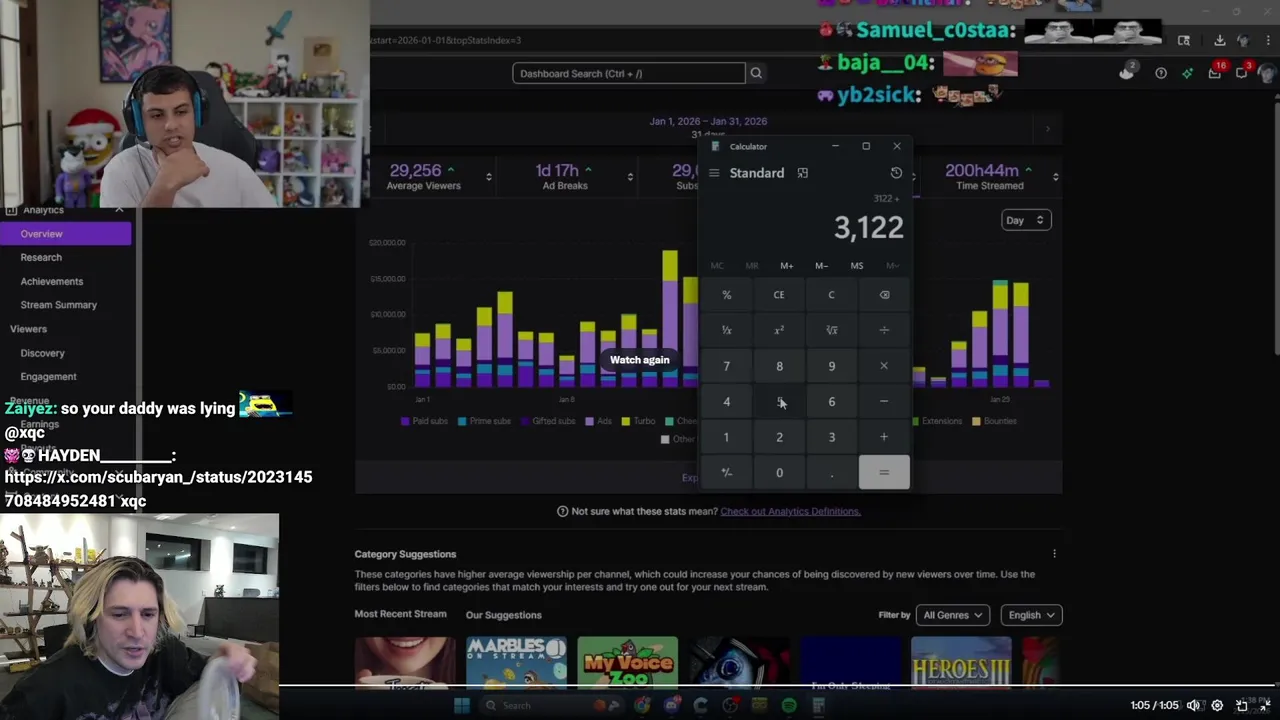Click the square root key
The image size is (1280, 720).
coord(831,330)
